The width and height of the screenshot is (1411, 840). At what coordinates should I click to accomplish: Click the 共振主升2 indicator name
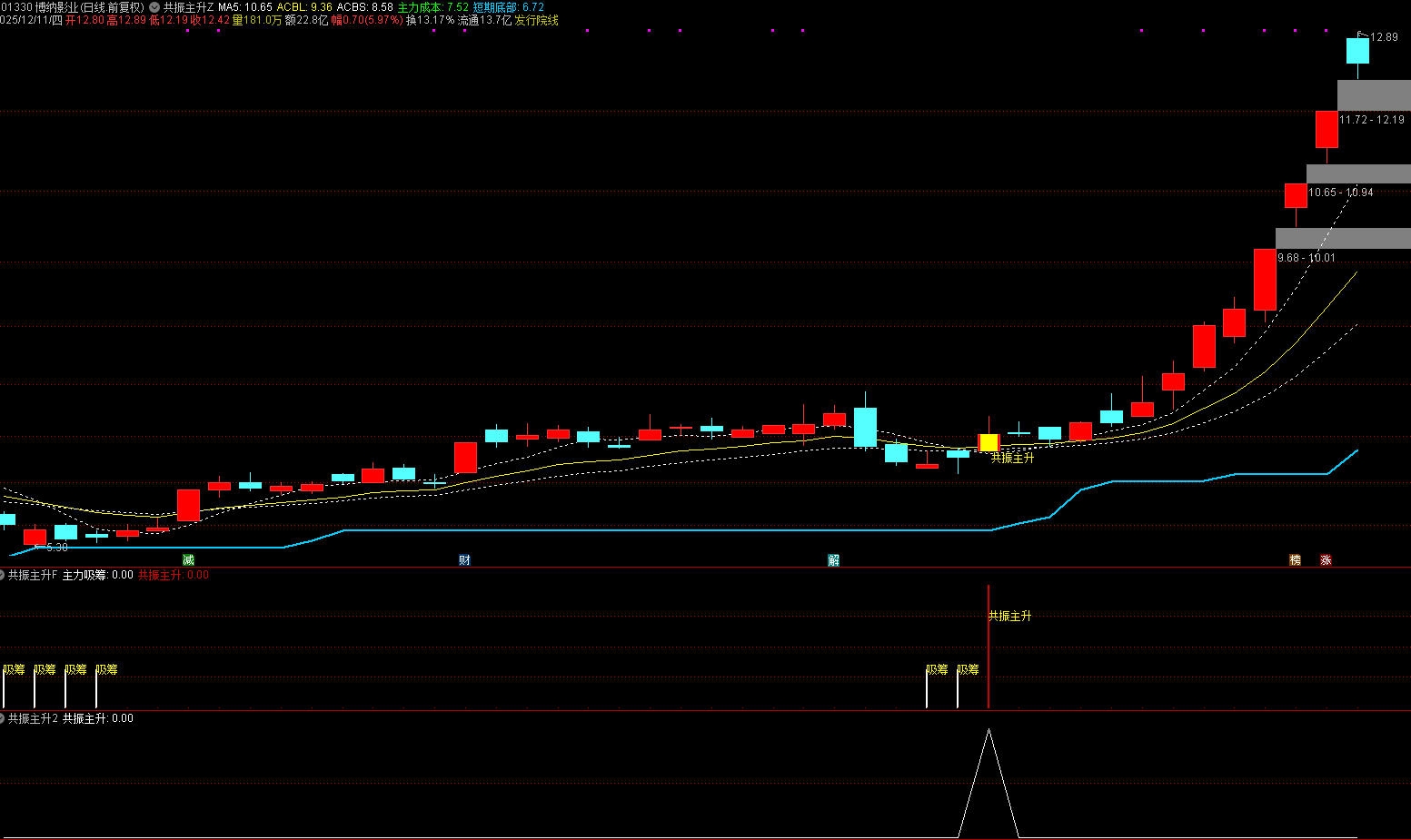click(x=34, y=718)
